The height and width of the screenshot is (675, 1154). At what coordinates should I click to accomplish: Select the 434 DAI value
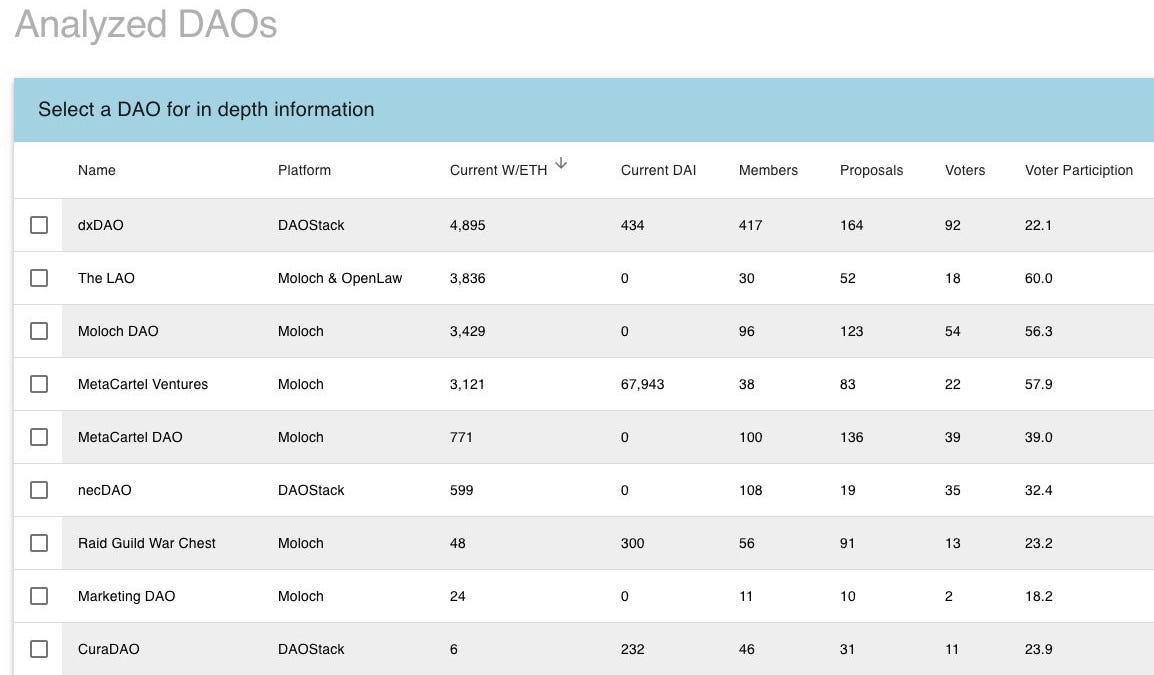click(x=632, y=225)
